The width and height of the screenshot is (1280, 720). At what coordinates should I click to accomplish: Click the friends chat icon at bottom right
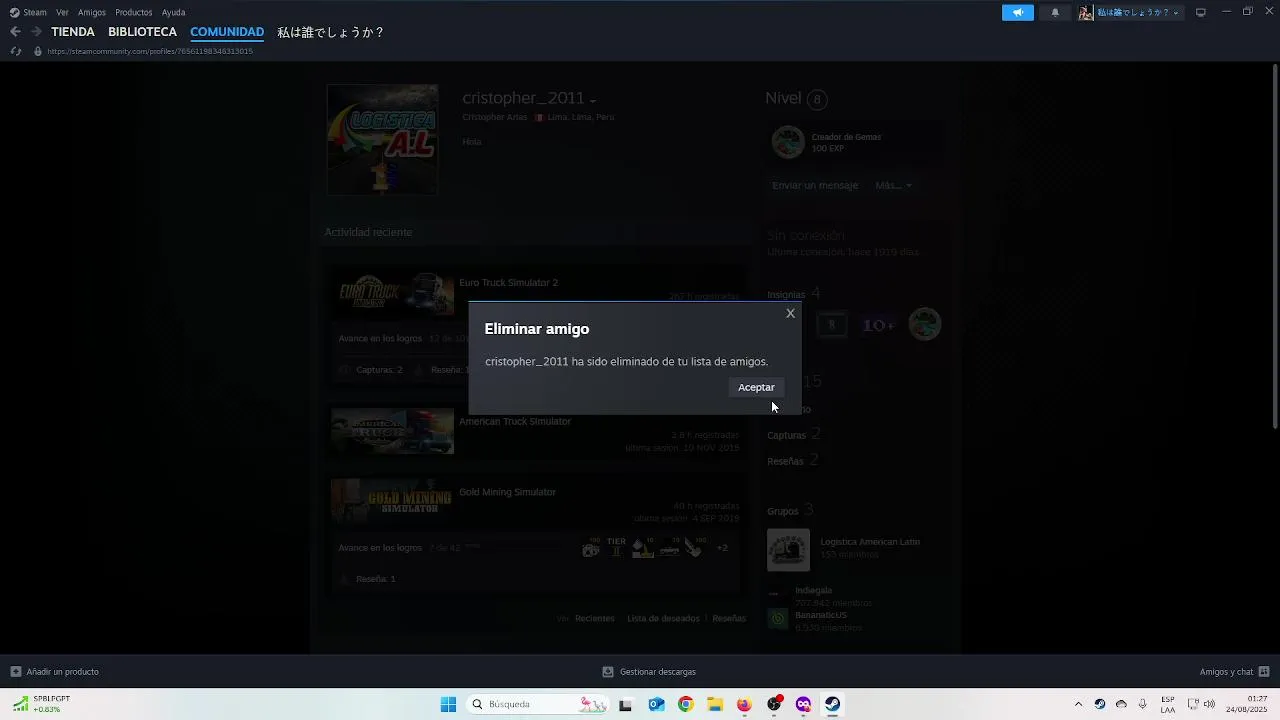pyautogui.click(x=1264, y=672)
